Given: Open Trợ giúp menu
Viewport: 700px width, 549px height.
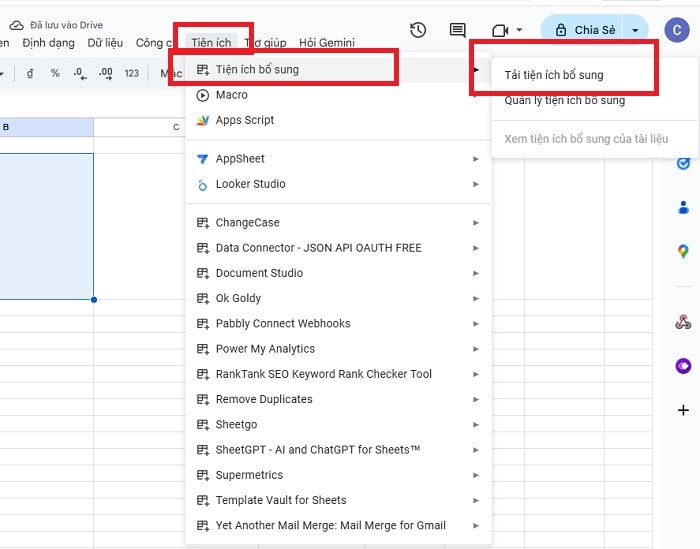Looking at the screenshot, I should tap(265, 43).
